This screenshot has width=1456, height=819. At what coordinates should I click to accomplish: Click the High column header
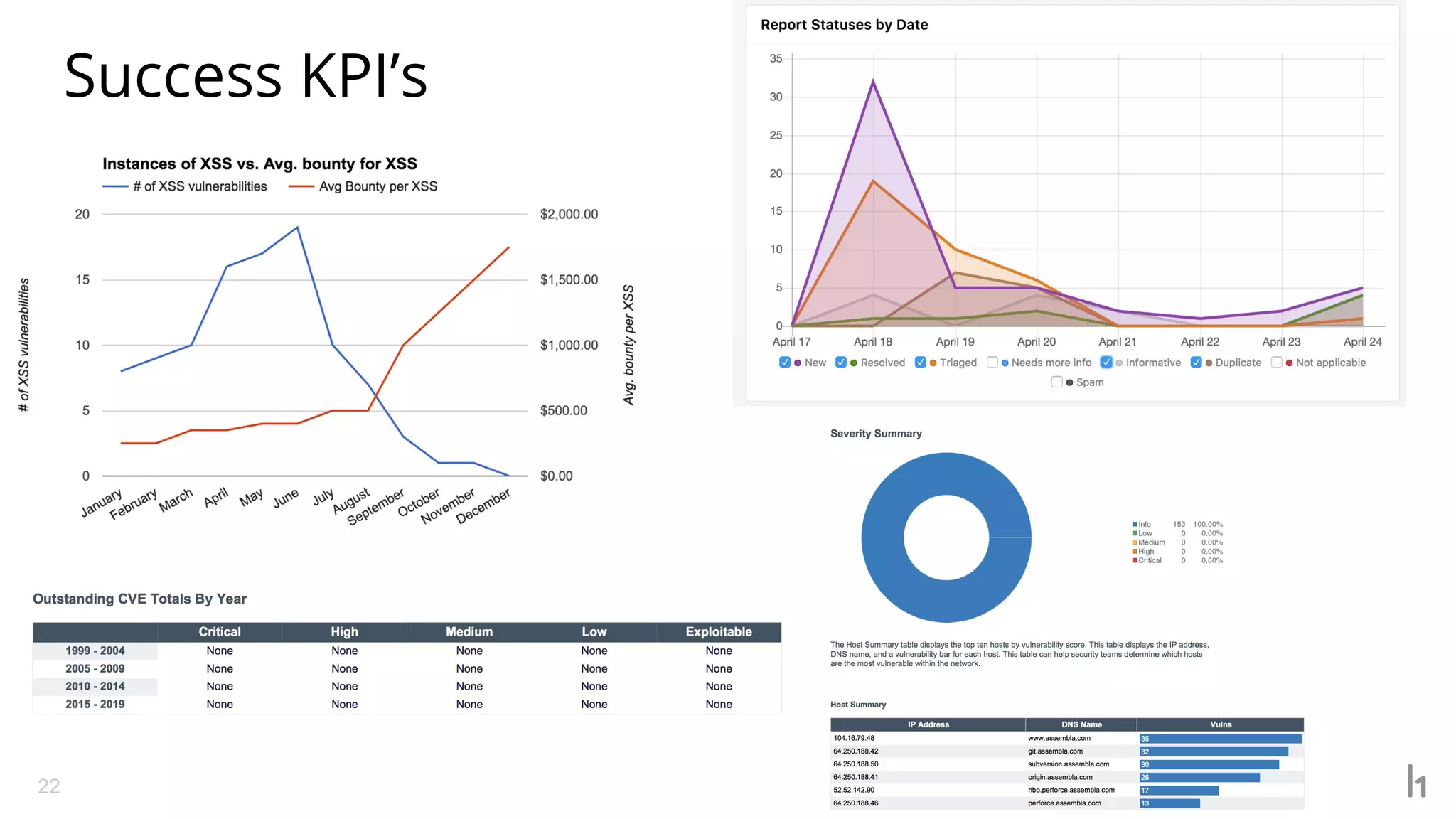(x=345, y=632)
